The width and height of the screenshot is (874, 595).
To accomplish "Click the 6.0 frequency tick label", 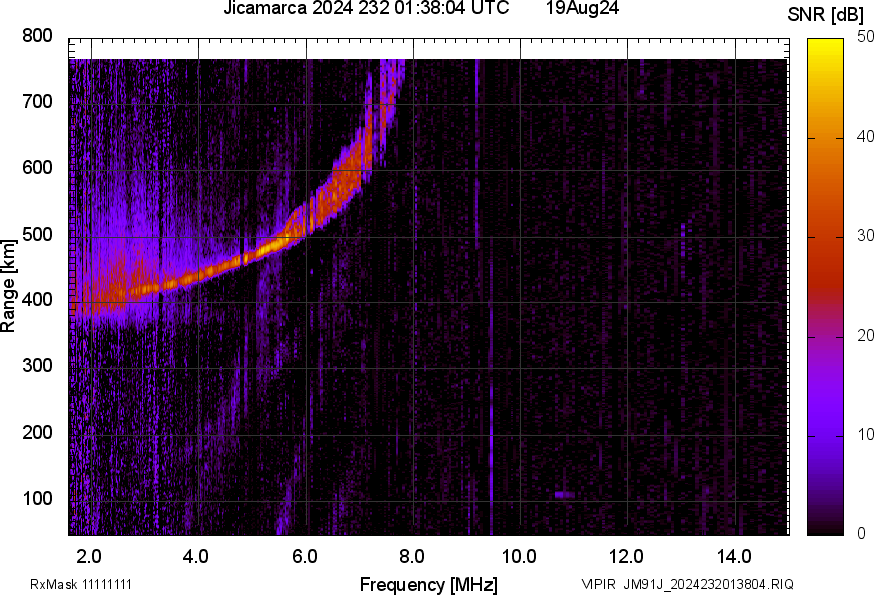I will point(304,556).
